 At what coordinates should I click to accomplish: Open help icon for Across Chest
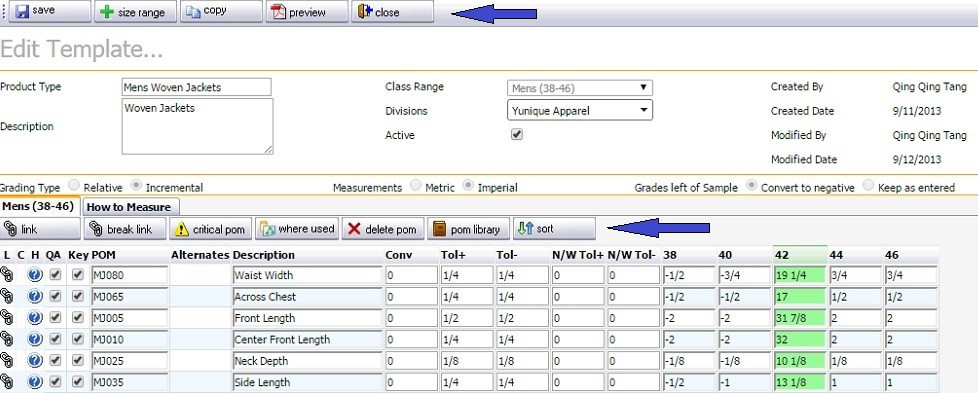tap(35, 296)
